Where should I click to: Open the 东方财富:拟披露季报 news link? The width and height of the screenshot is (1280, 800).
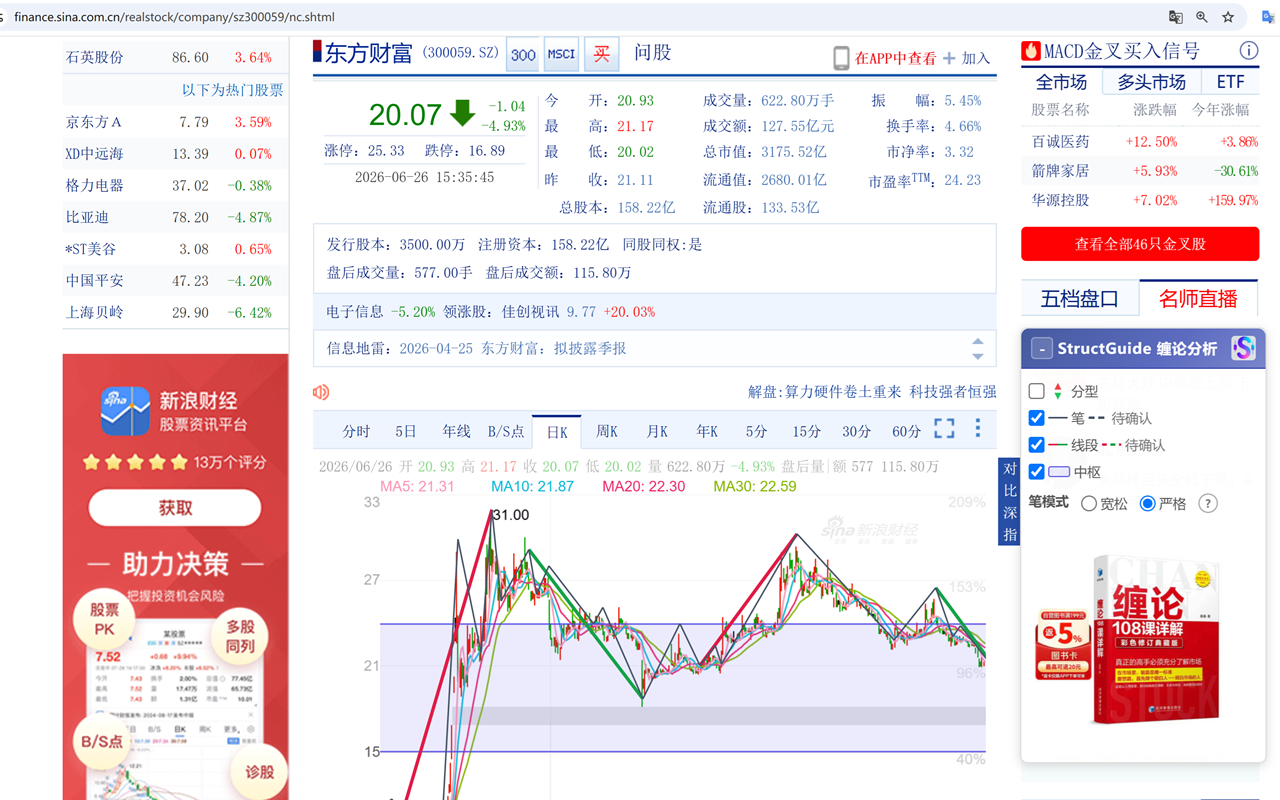coord(554,349)
